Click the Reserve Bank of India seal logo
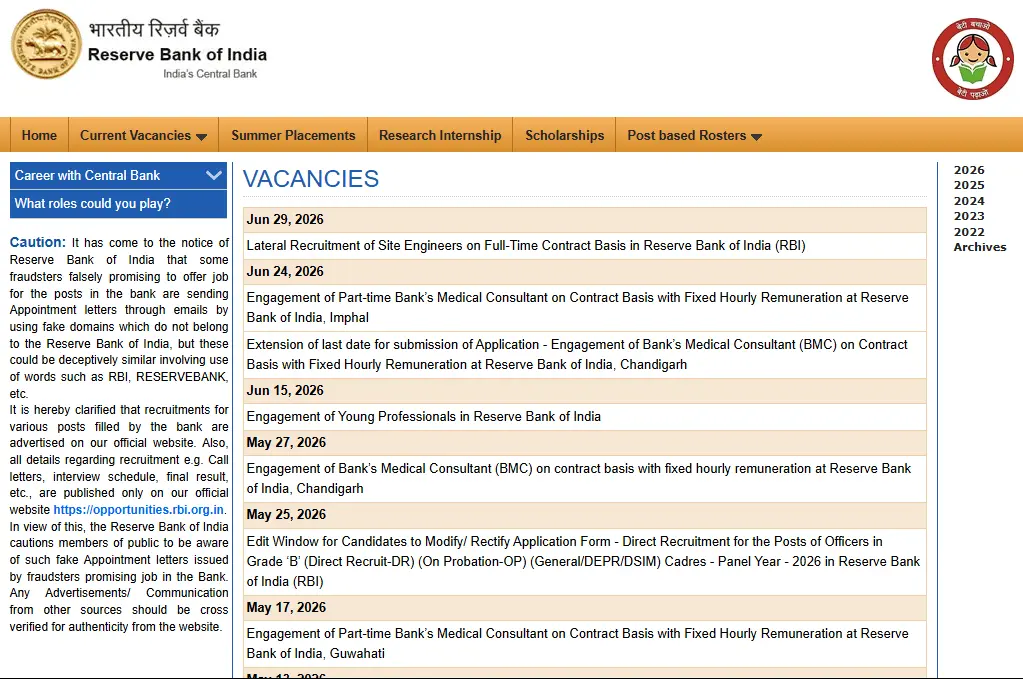This screenshot has width=1023, height=679. point(46,44)
